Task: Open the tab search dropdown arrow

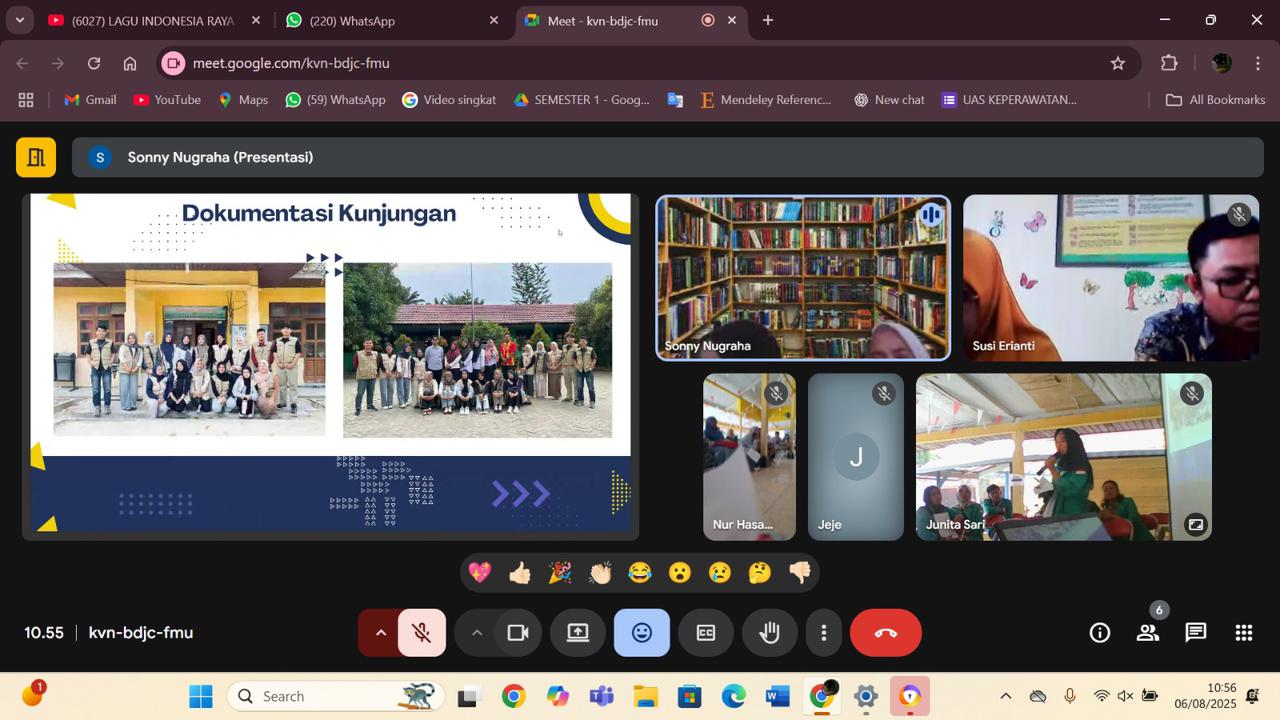Action: click(20, 20)
